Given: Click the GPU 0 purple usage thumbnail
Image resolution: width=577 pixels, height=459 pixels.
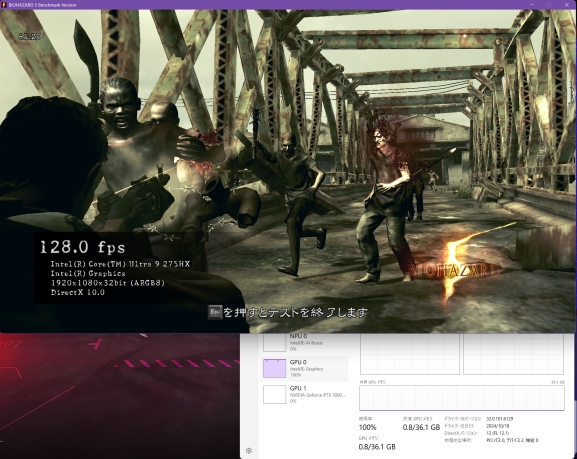Looking at the screenshot, I should coord(275,368).
